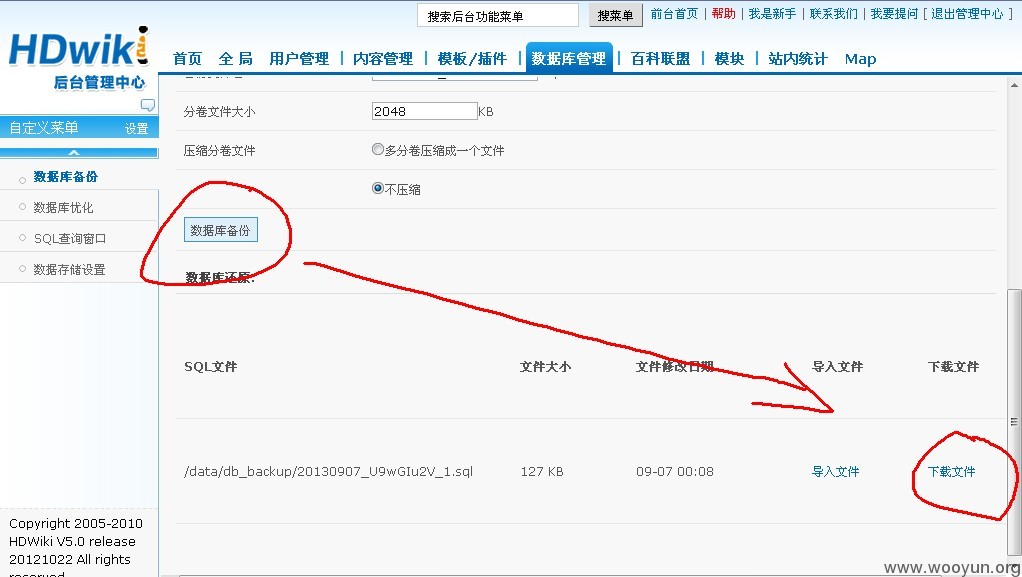Image resolution: width=1022 pixels, height=577 pixels.
Task: Open 模块 tab
Action: (729, 59)
